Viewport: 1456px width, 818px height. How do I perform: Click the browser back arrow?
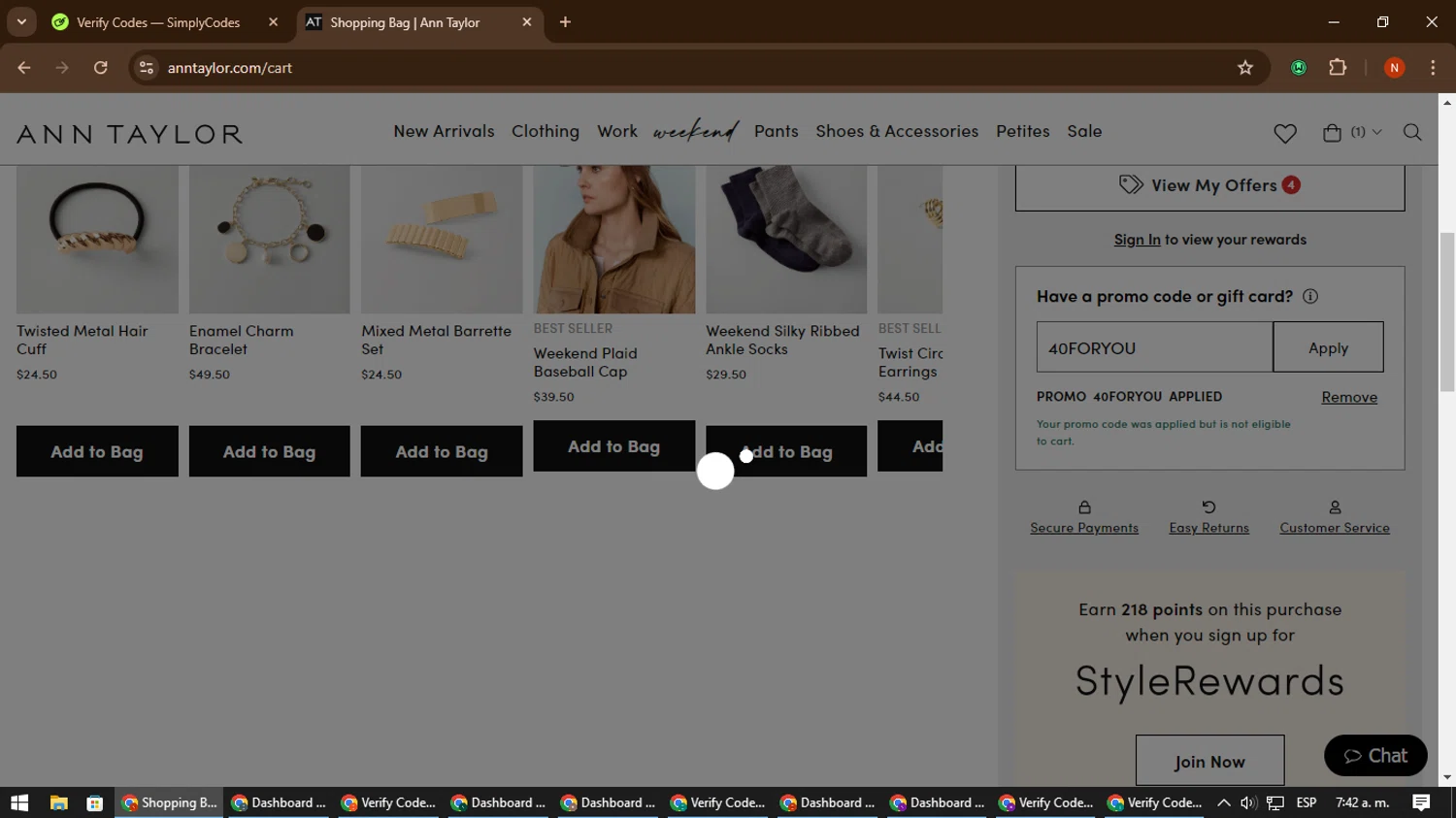24,68
